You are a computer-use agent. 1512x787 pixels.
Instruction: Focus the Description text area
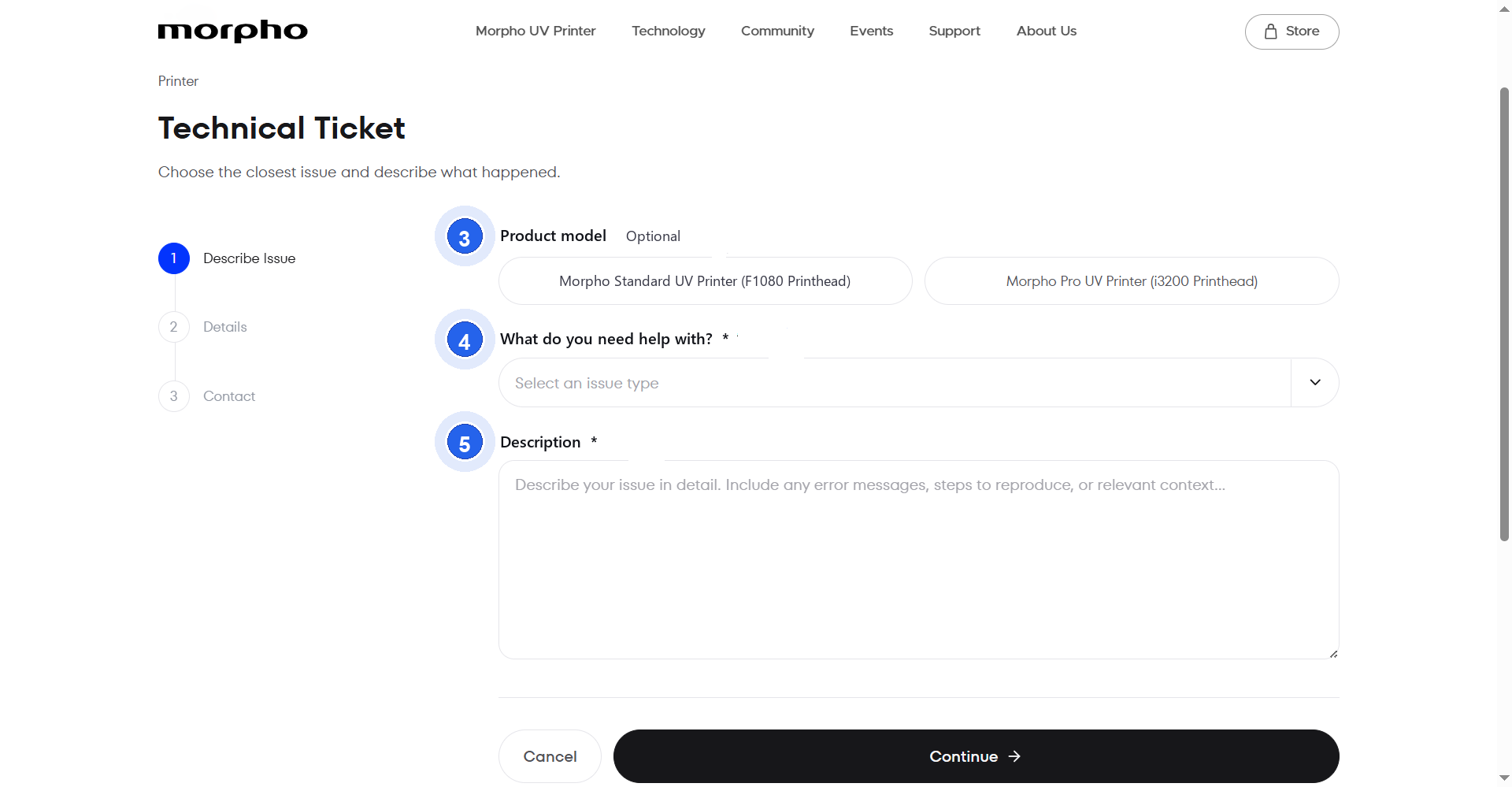(918, 559)
